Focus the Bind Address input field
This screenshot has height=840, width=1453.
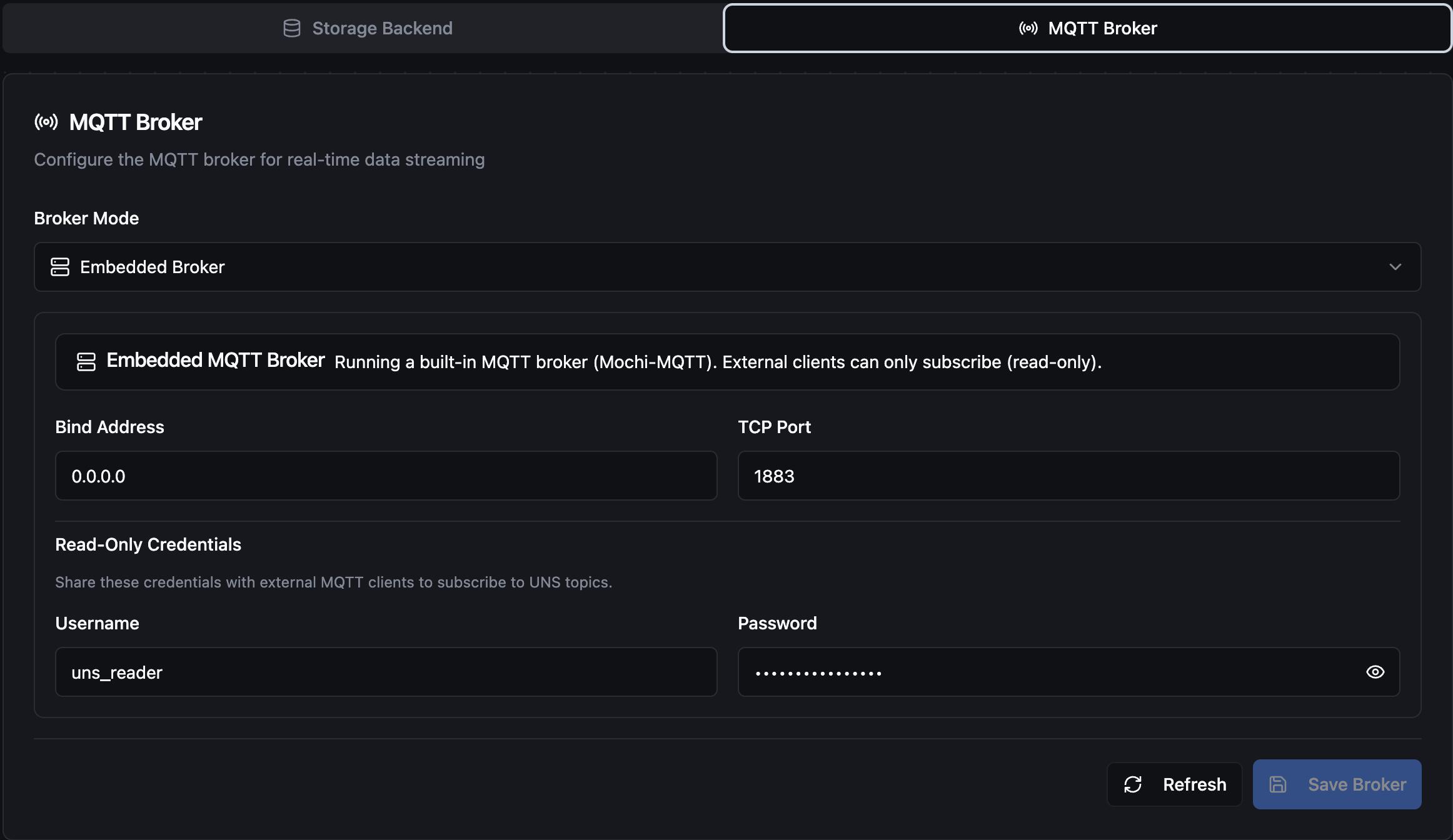coord(386,476)
